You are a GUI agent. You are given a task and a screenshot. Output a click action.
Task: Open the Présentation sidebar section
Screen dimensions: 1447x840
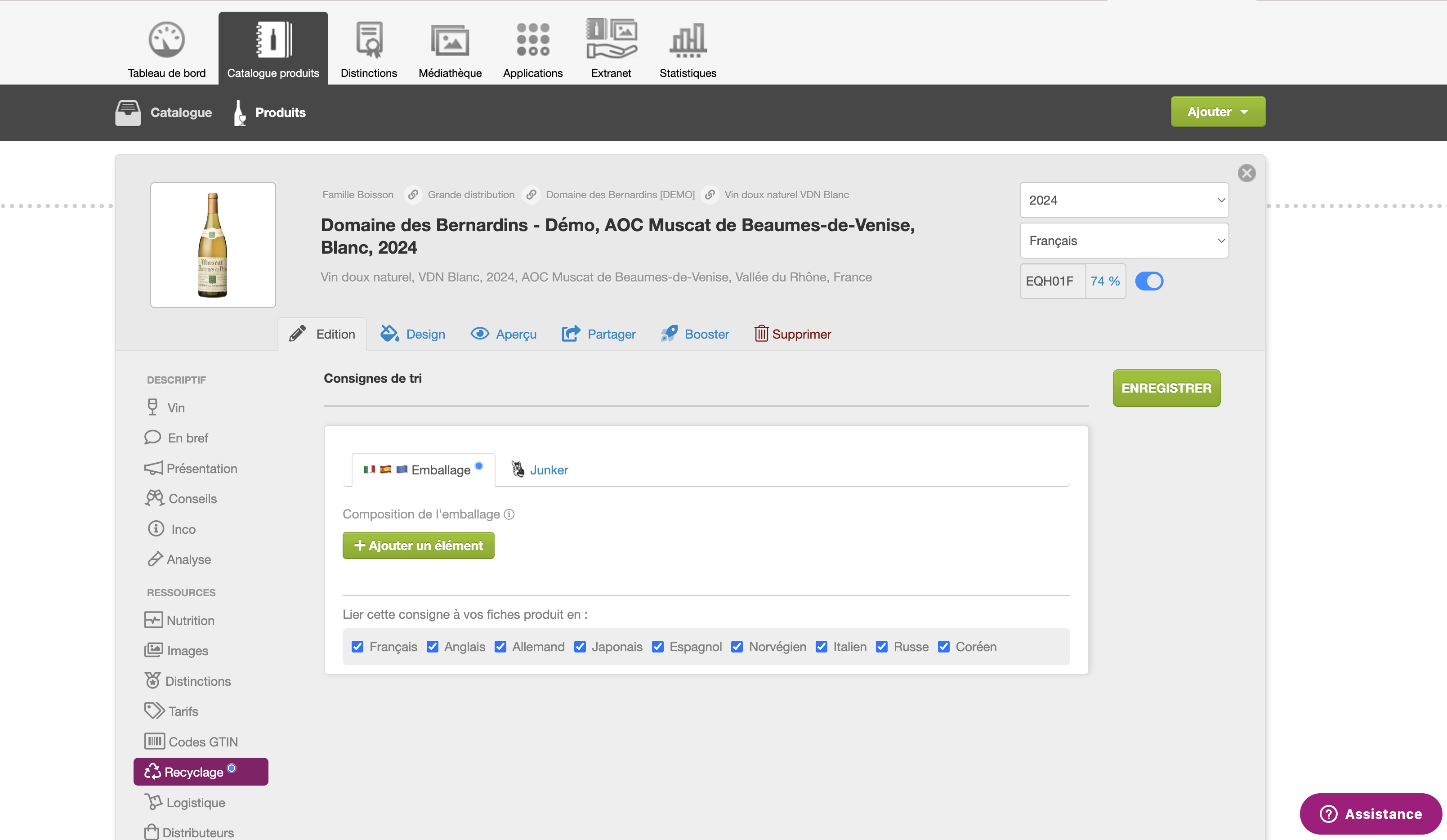[191, 469]
